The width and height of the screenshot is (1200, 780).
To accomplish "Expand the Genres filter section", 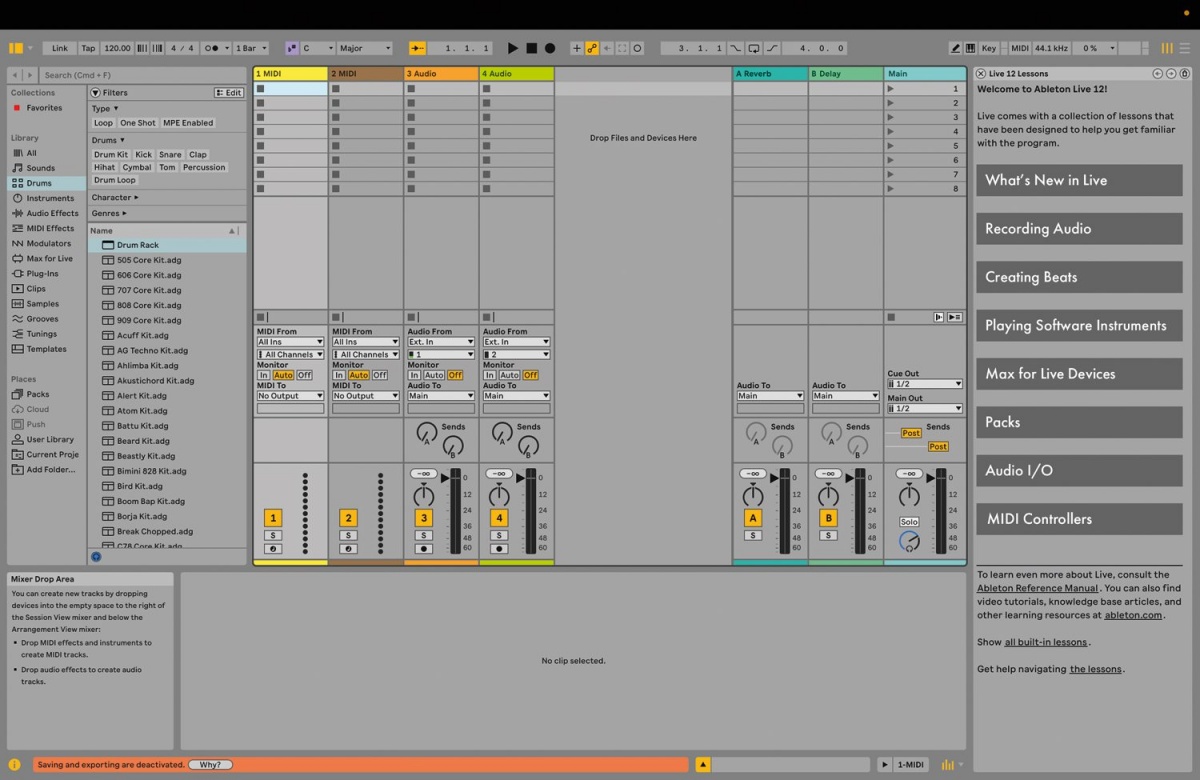I will tap(111, 213).
